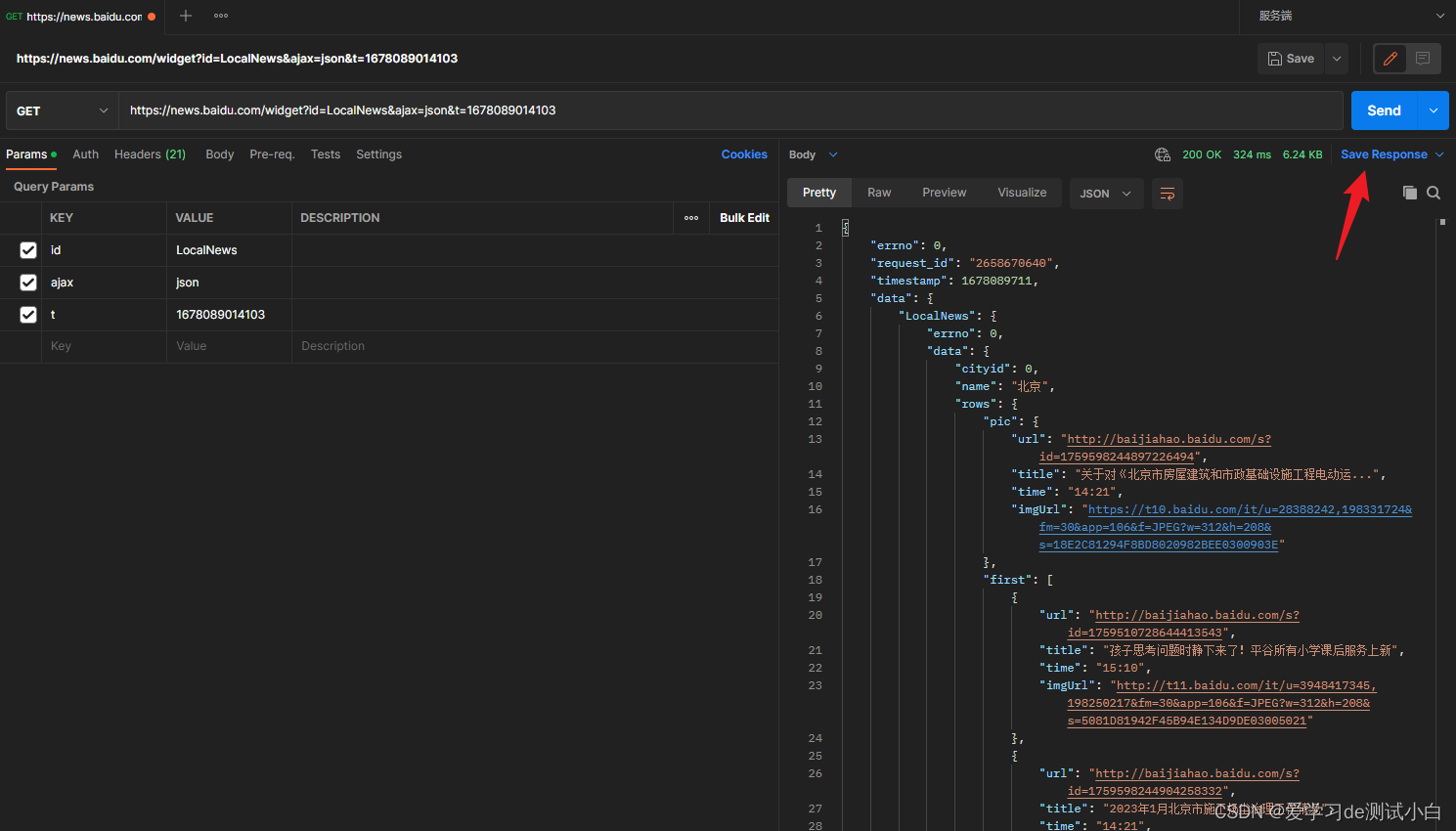The image size is (1456, 831).
Task: Uncheck the id parameter checkbox
Action: [x=28, y=250]
